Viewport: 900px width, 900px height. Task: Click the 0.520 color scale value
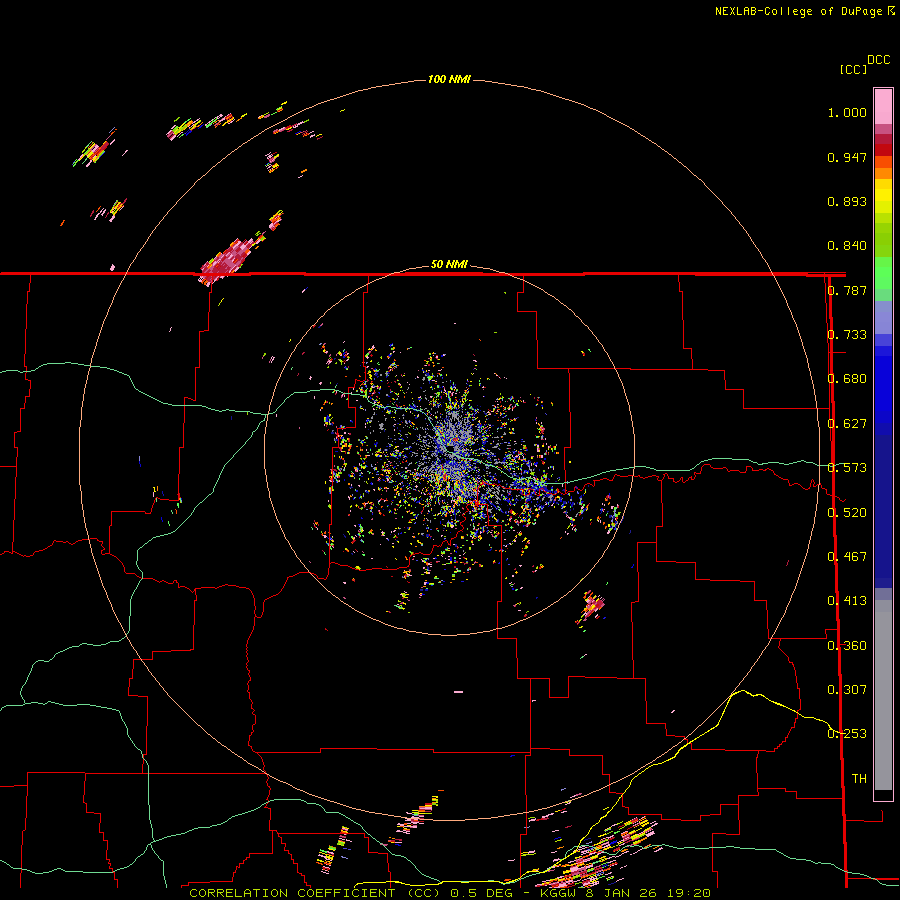pyautogui.click(x=847, y=512)
